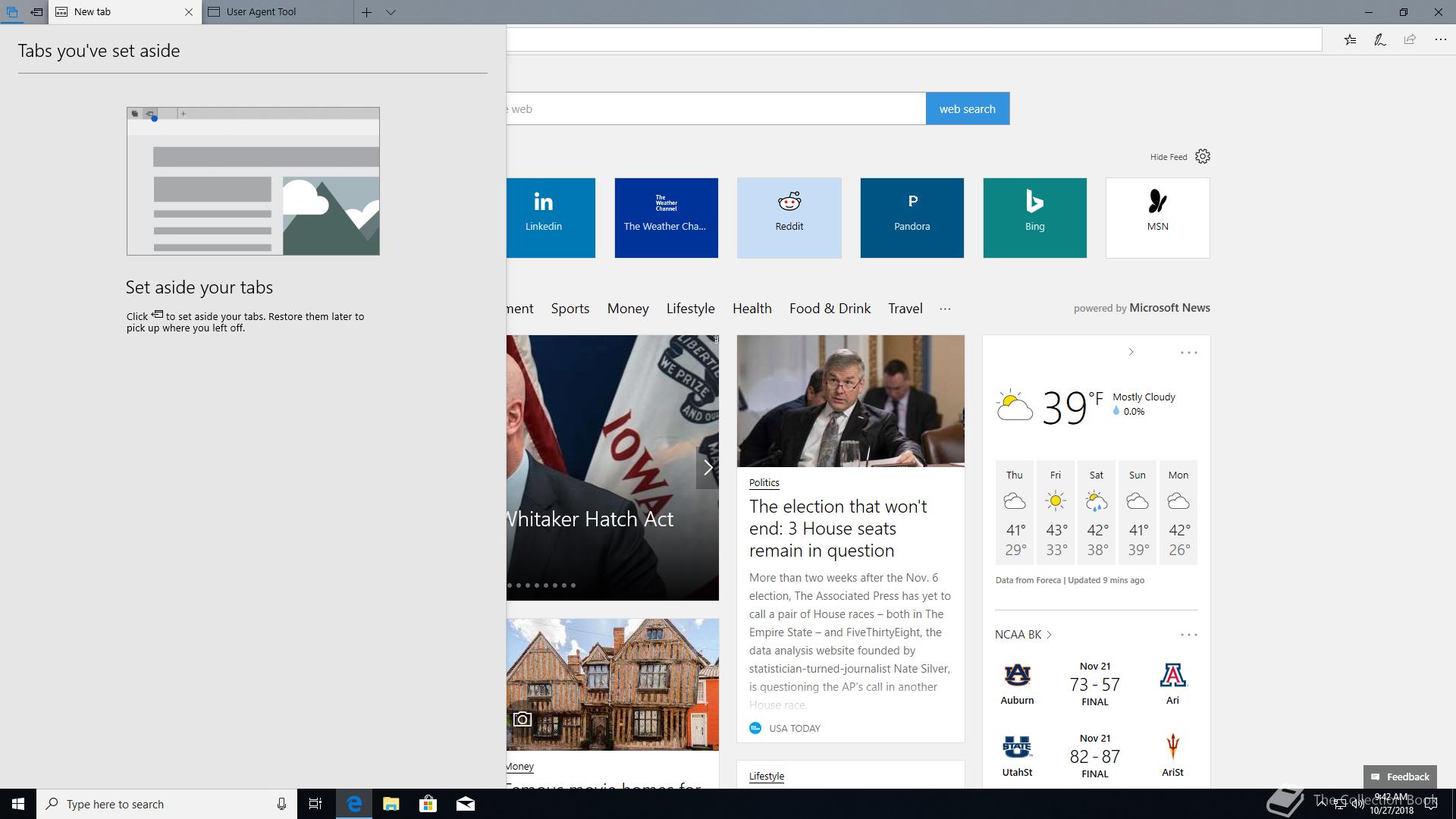Click USA TODAY source label
Image resolution: width=1456 pixels, height=819 pixels.
coord(794,729)
